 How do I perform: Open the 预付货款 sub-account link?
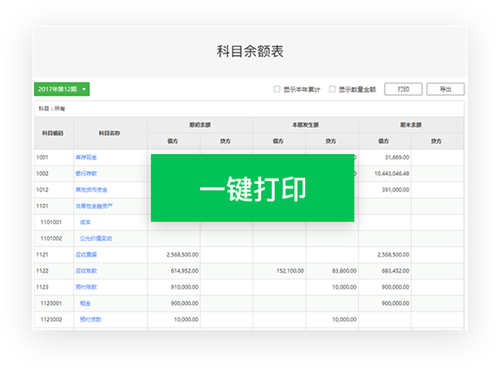pos(90,319)
